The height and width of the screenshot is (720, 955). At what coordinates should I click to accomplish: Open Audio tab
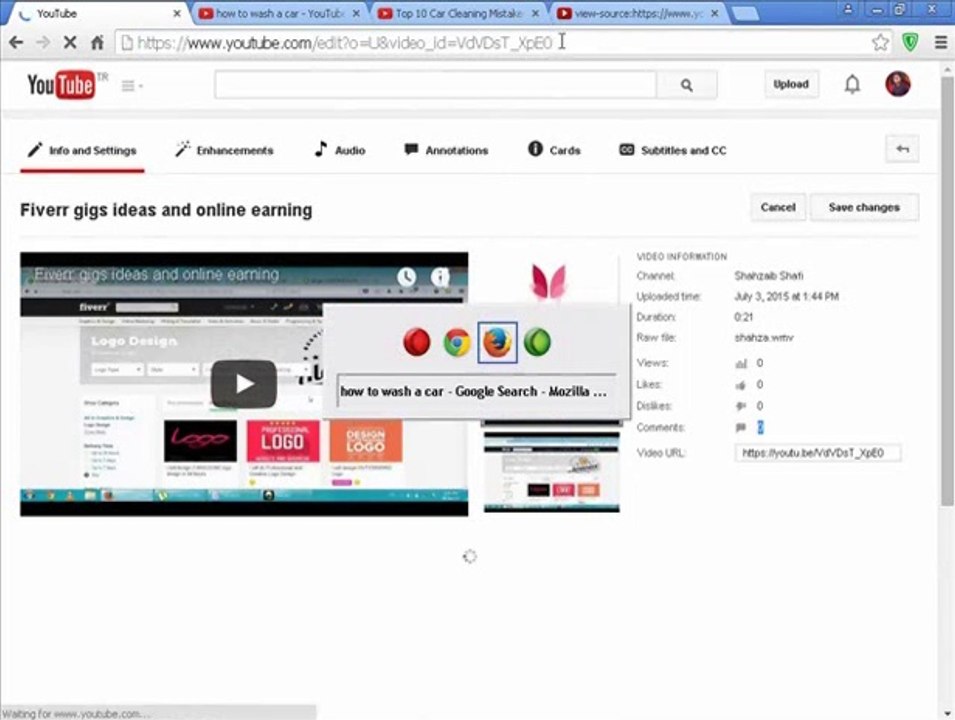pyautogui.click(x=340, y=150)
